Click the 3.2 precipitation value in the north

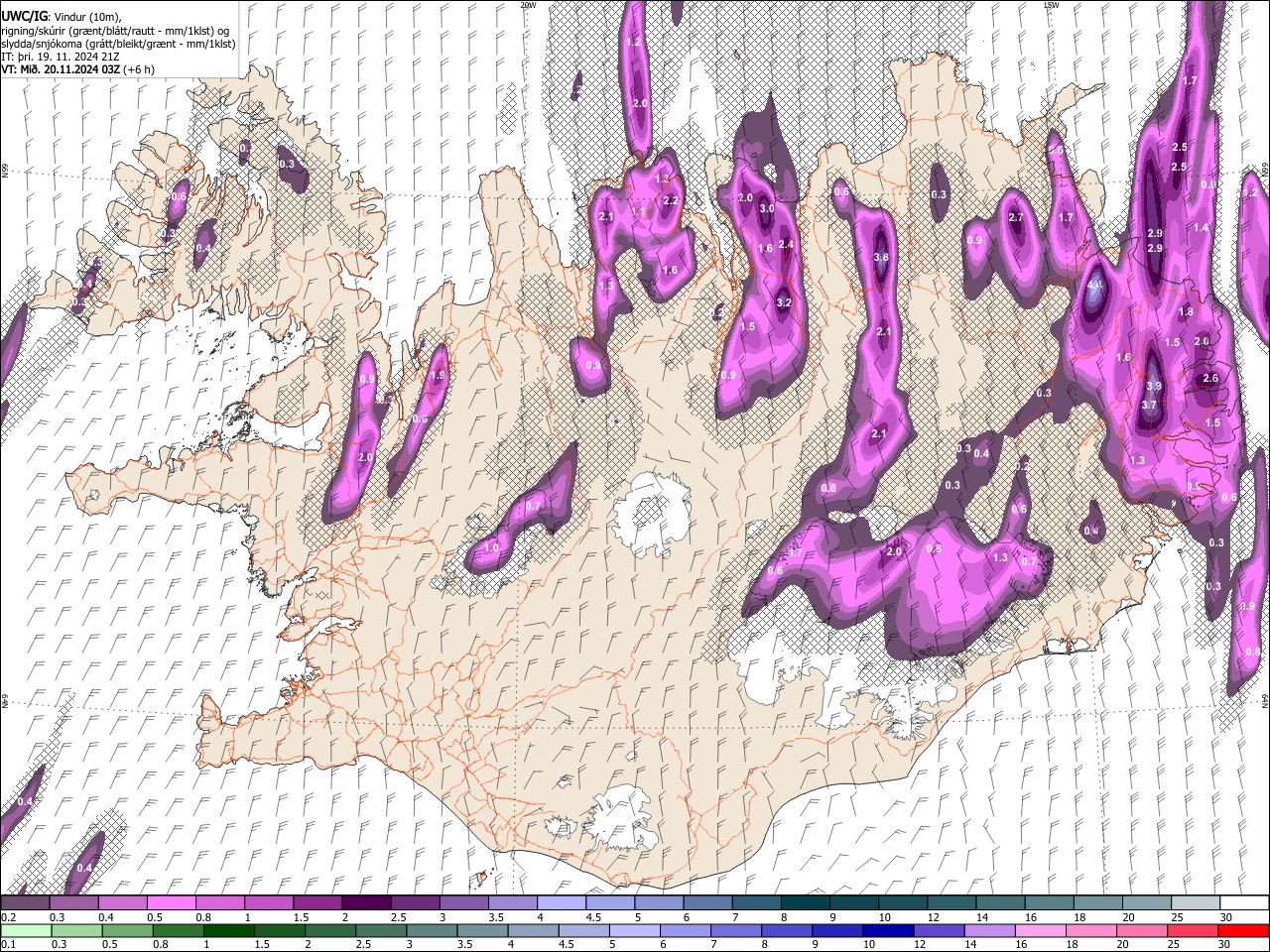tap(784, 302)
